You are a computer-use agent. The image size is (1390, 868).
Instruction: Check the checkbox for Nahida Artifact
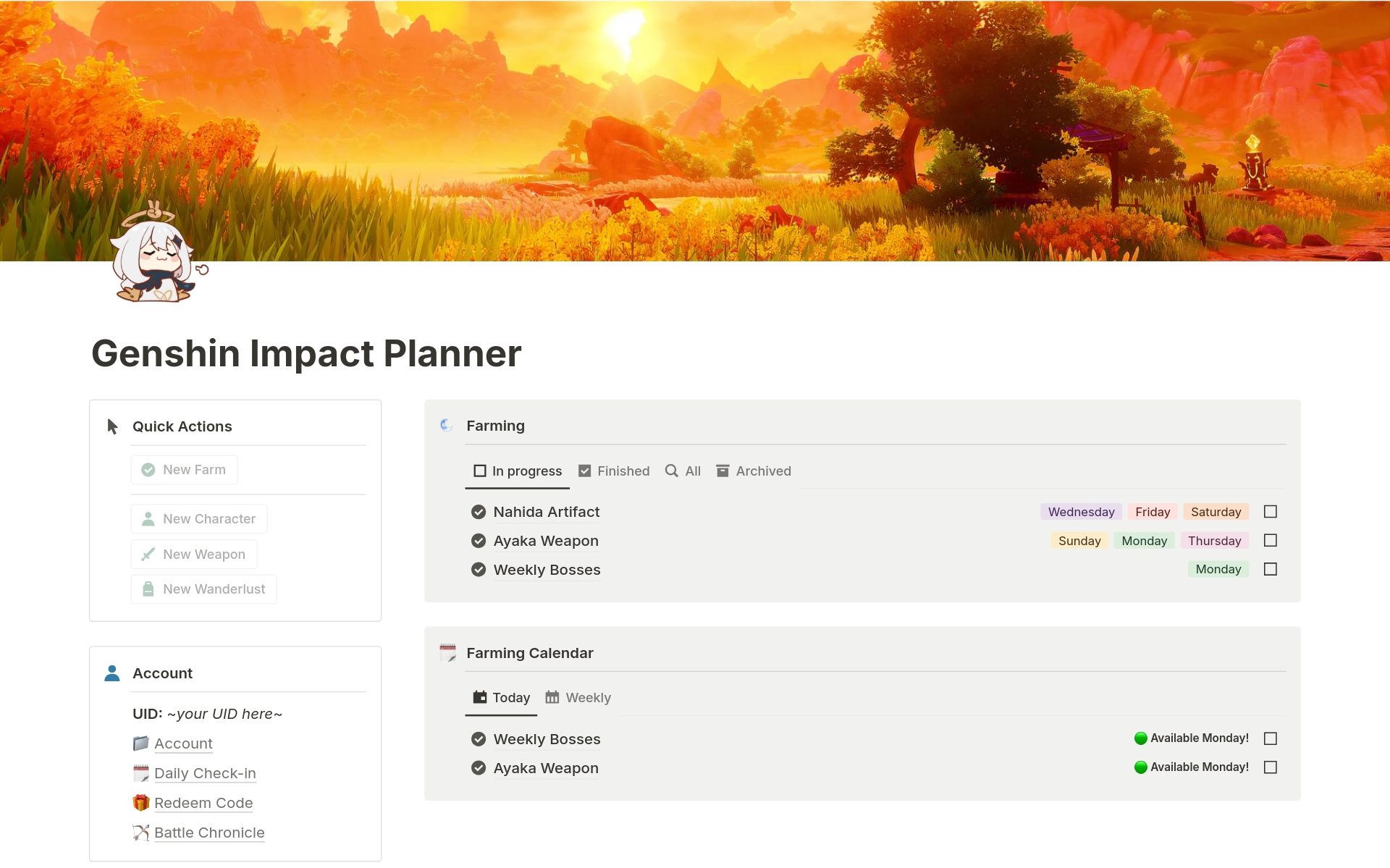coord(1271,511)
